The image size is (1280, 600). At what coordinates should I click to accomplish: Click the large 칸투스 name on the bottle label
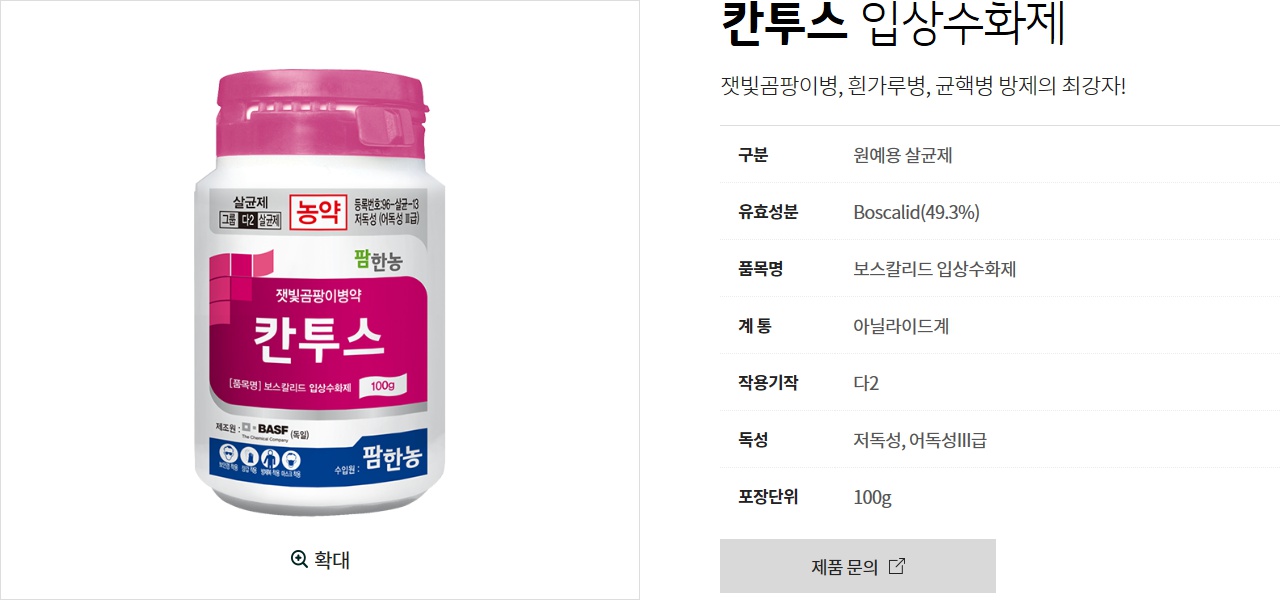319,339
